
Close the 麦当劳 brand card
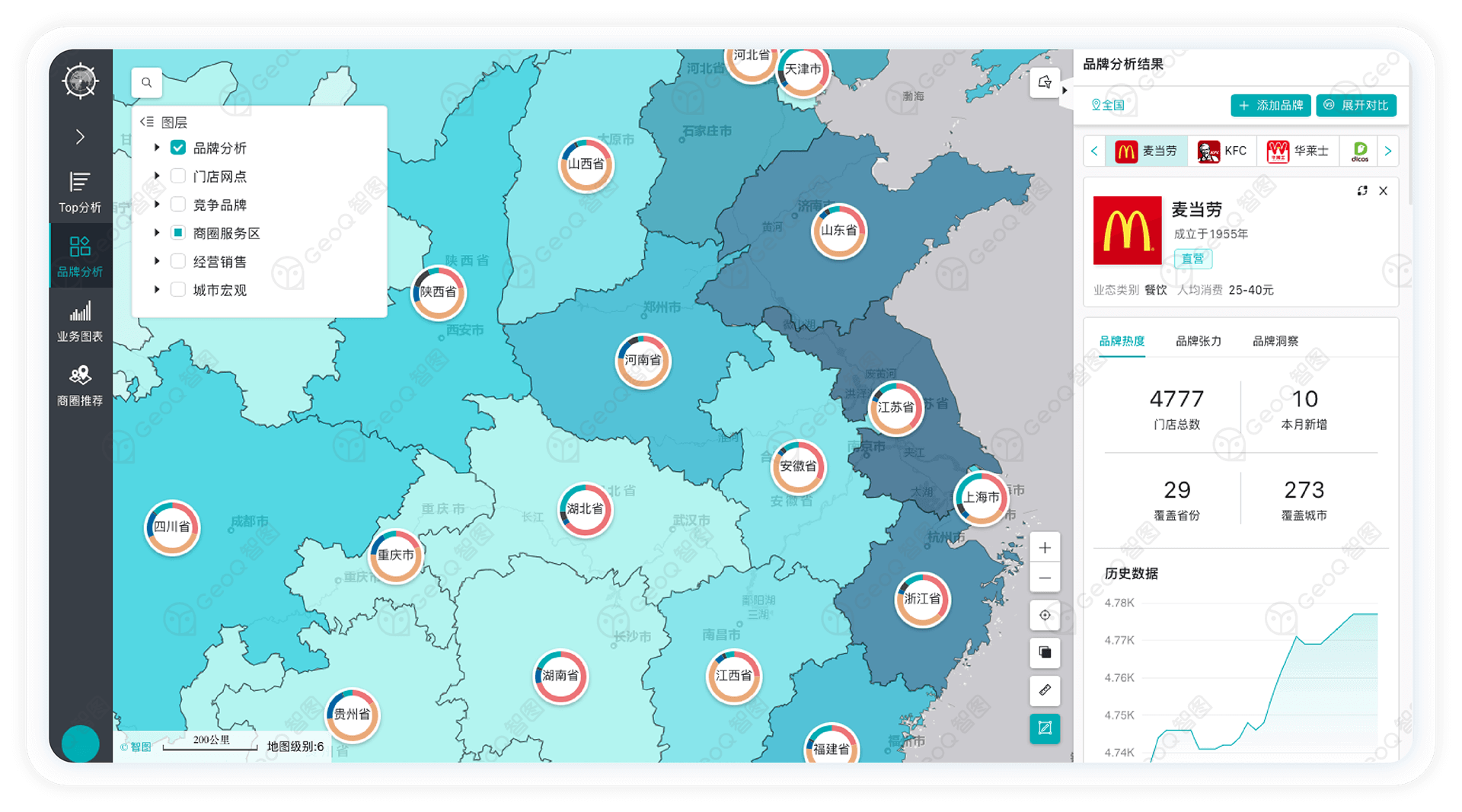[x=1384, y=191]
